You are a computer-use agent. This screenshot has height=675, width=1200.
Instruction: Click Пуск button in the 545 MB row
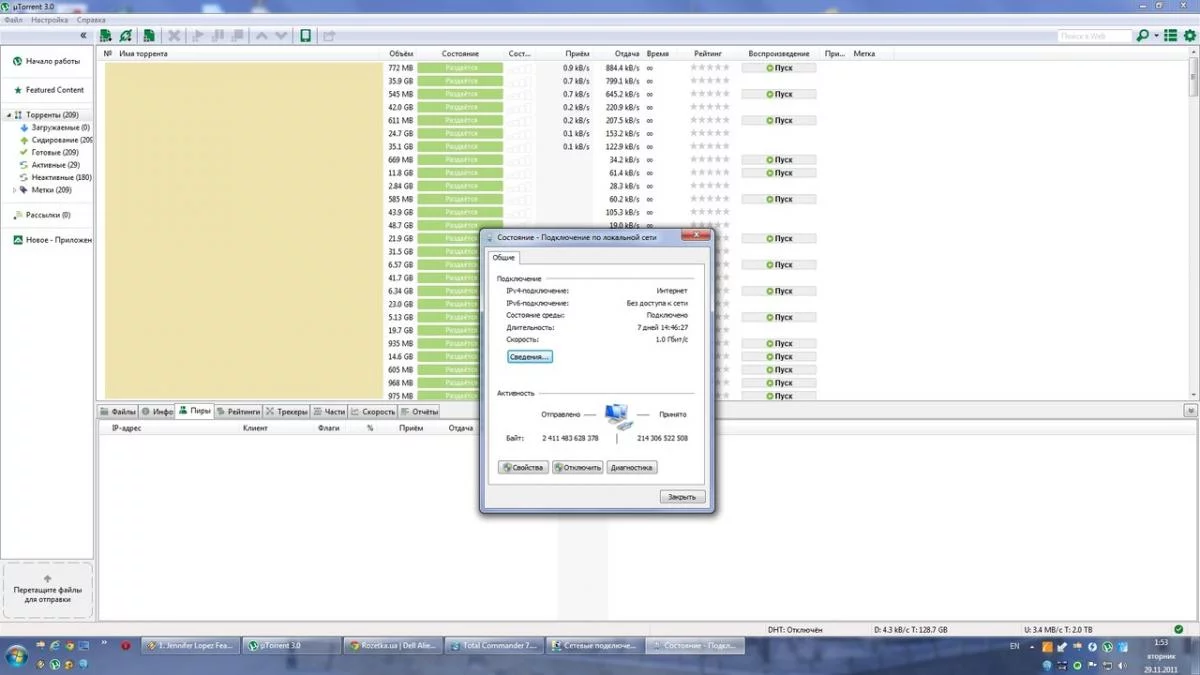[x=779, y=94]
